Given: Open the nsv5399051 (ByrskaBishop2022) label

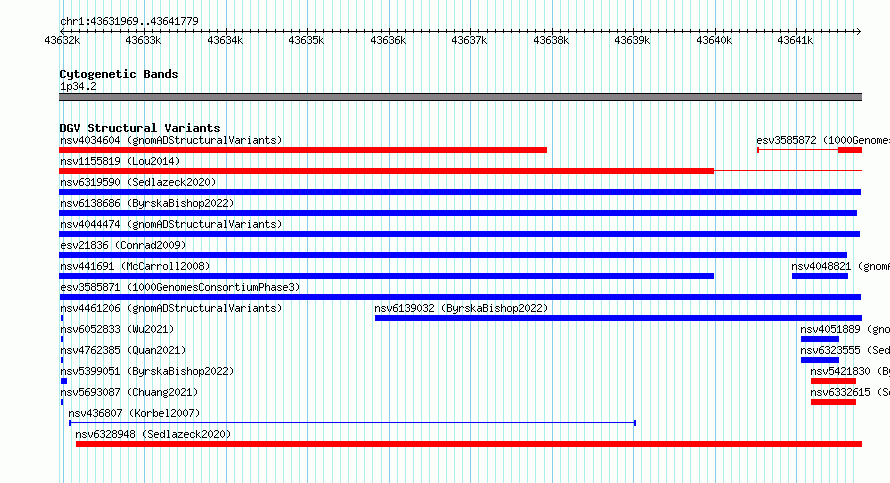Looking at the screenshot, I should point(147,371).
